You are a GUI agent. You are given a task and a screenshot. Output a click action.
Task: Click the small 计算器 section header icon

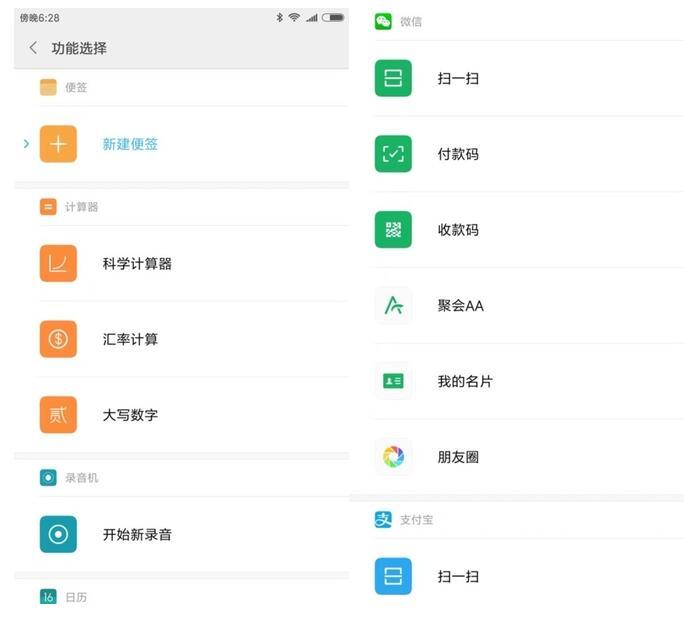coord(48,206)
